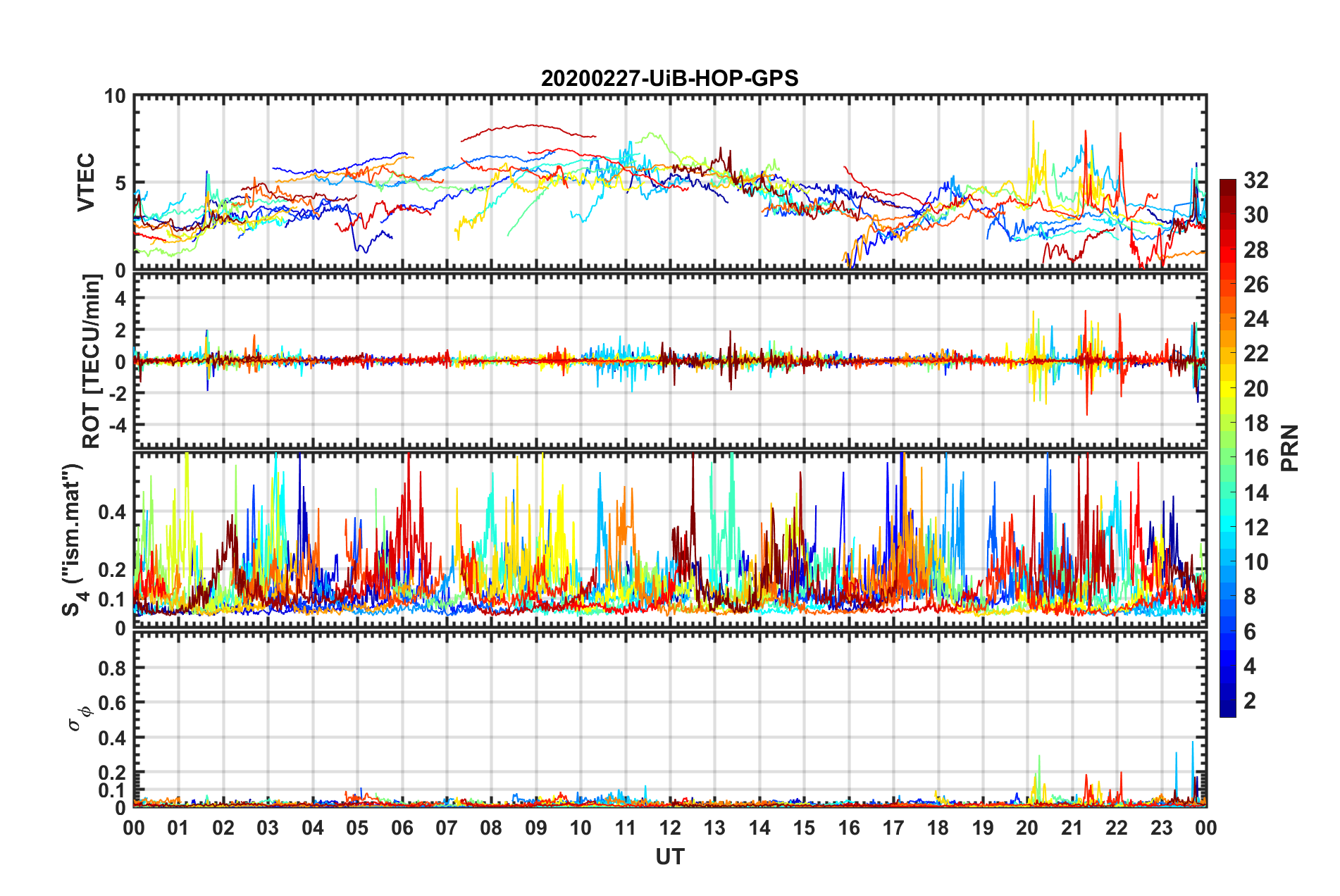Click the ROT [TECU/min] axis label

tap(92, 361)
